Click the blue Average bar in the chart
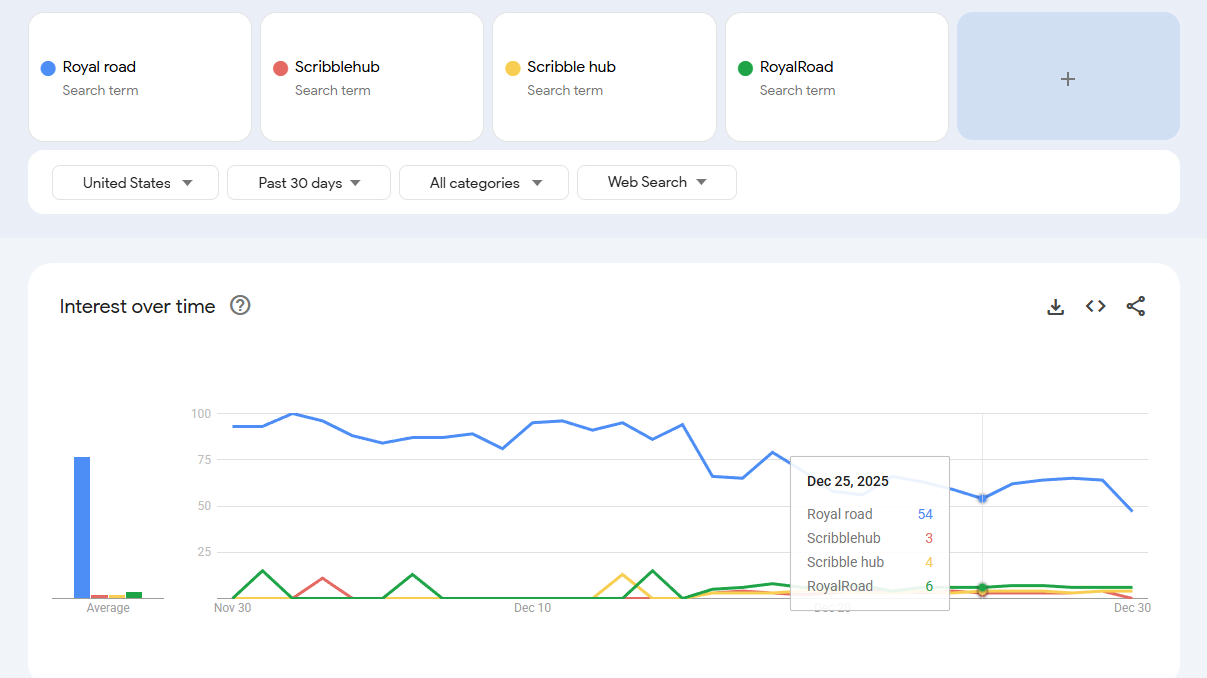1207x678 pixels. pyautogui.click(x=82, y=527)
